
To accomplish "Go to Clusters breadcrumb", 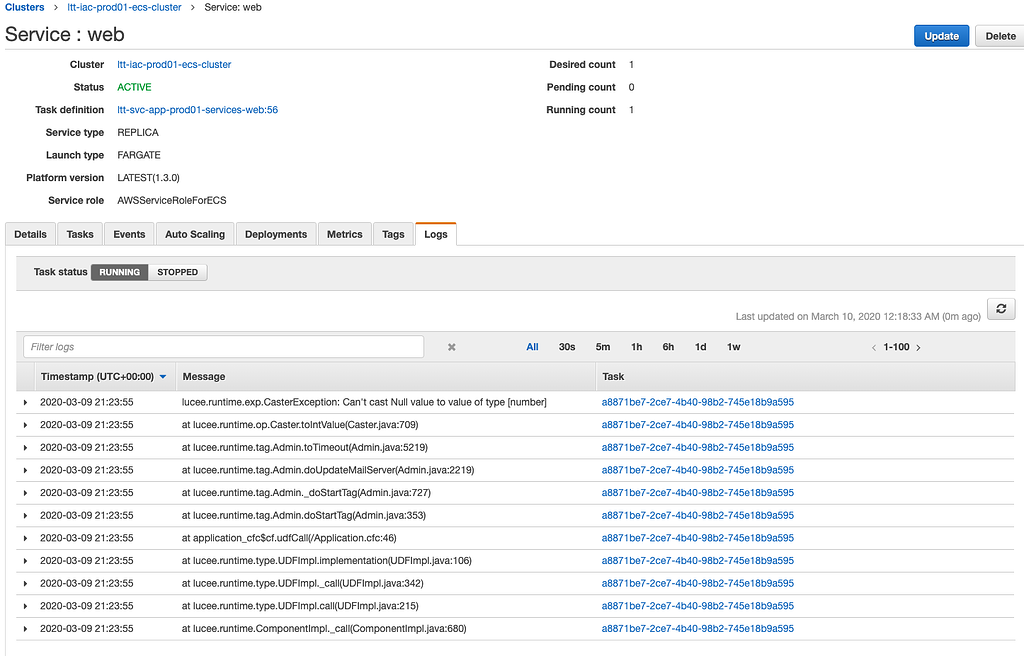I will tap(25, 7).
